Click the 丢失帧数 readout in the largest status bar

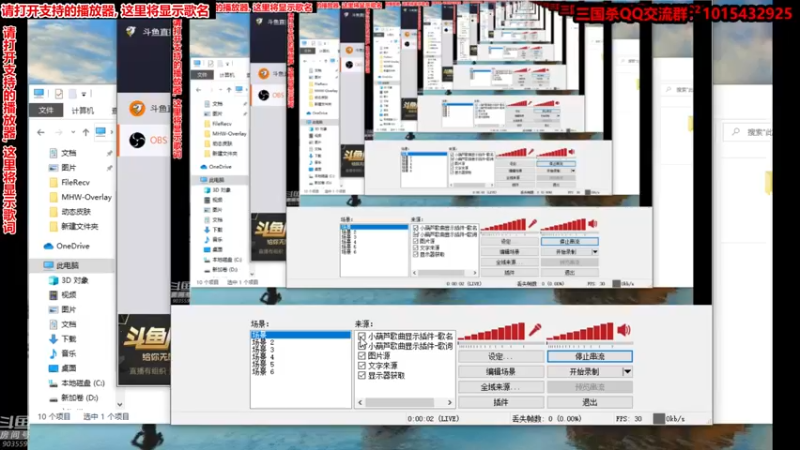click(x=546, y=418)
